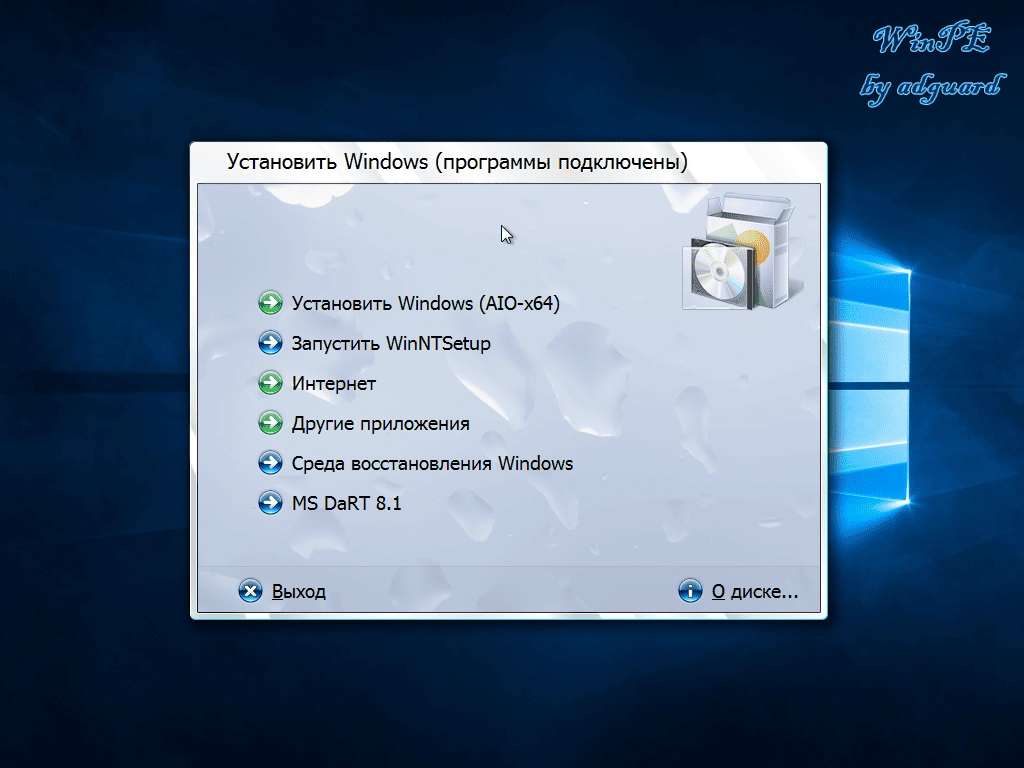This screenshot has width=1024, height=768.
Task: Click the software box and CD image
Action: tap(743, 251)
